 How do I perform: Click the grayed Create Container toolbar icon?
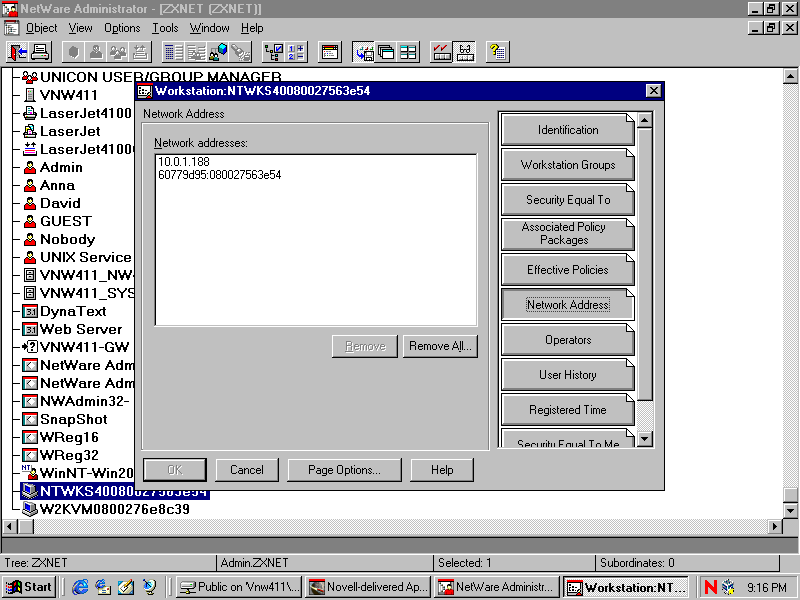(73, 52)
